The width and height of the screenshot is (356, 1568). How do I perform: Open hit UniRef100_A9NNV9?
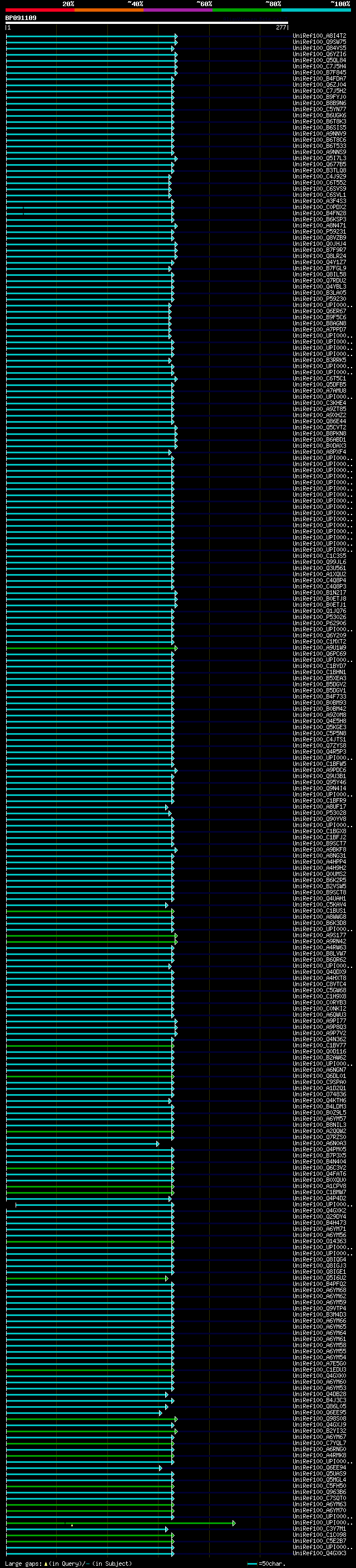click(x=319, y=134)
